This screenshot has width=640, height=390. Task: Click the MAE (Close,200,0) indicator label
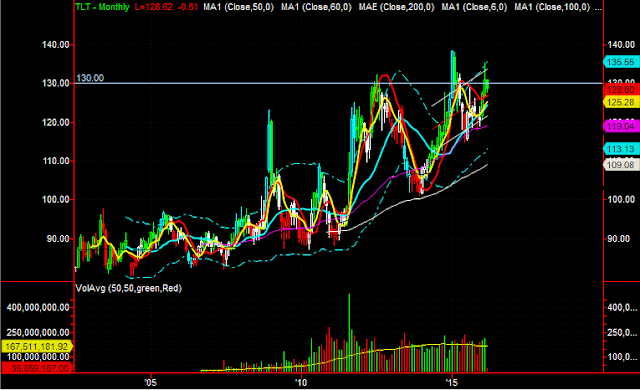(396, 7)
